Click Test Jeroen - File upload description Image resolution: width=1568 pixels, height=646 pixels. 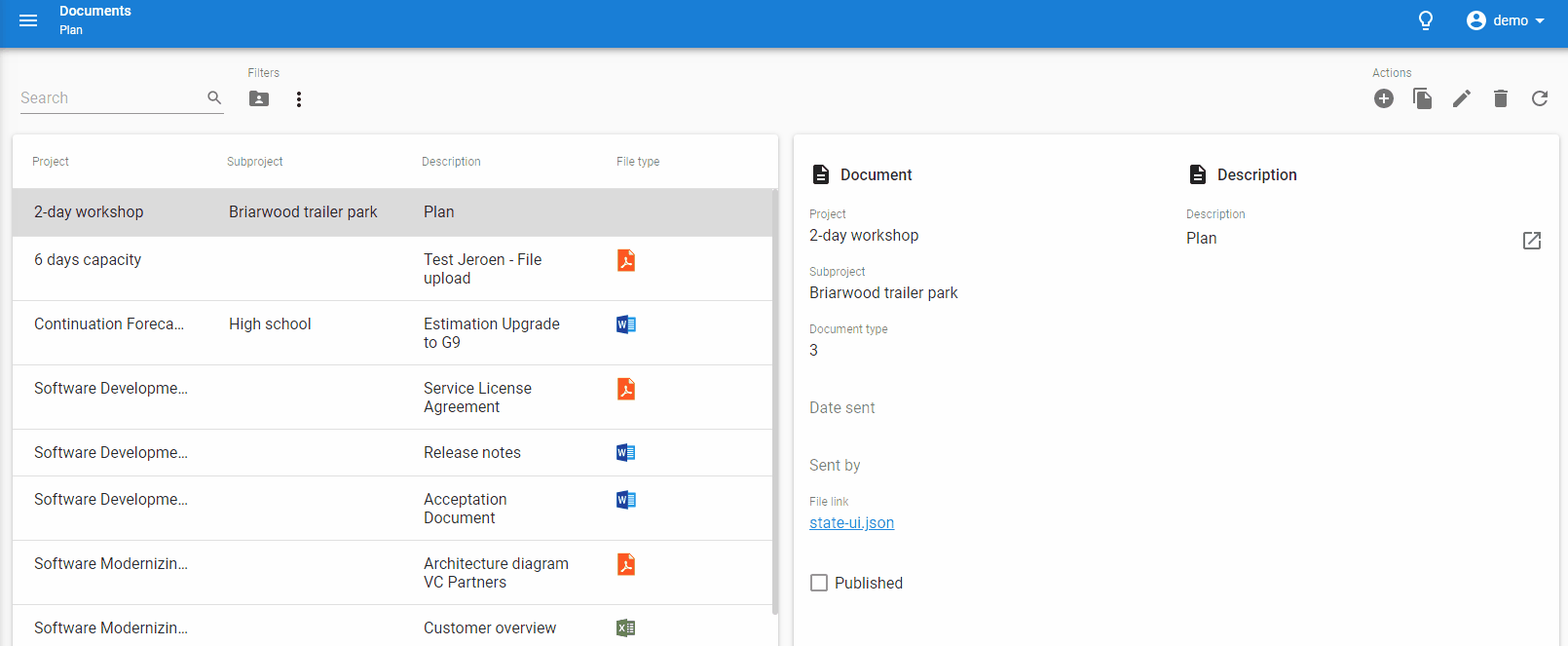(482, 269)
